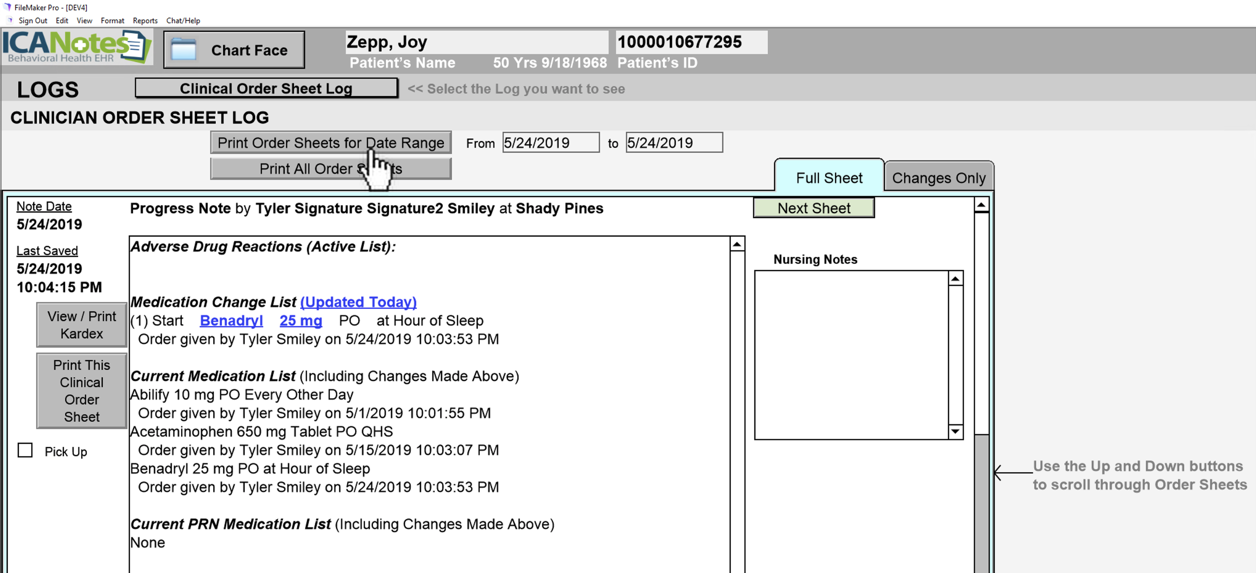Open the Benadryl medication link
This screenshot has height=573, width=1256.
point(231,321)
